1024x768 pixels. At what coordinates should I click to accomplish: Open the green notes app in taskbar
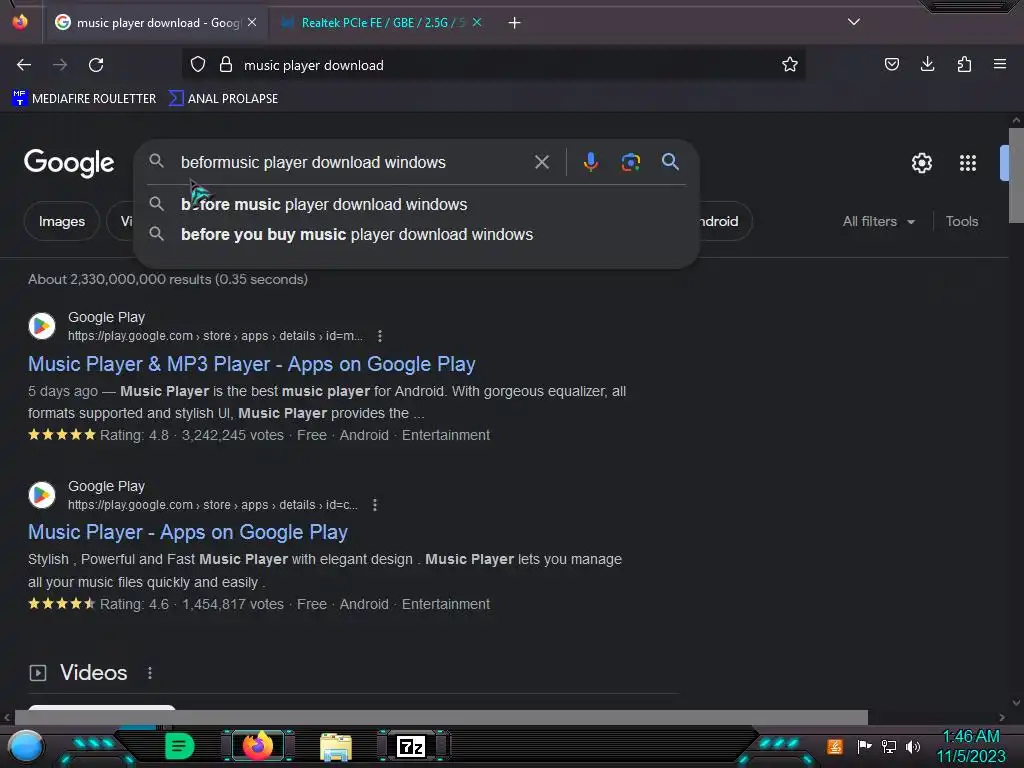(179, 746)
